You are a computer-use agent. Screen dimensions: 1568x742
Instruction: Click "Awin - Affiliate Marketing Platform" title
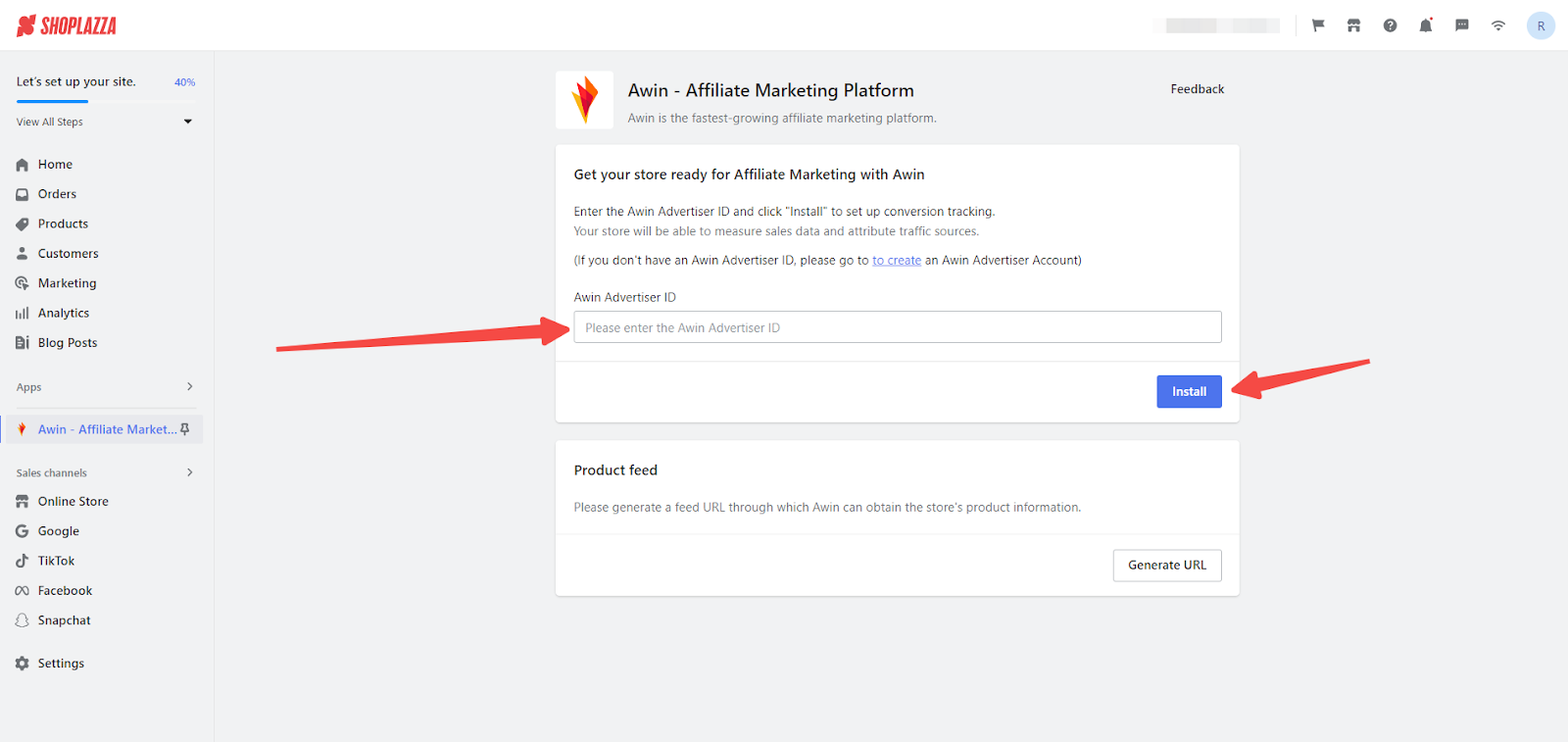[x=770, y=90]
